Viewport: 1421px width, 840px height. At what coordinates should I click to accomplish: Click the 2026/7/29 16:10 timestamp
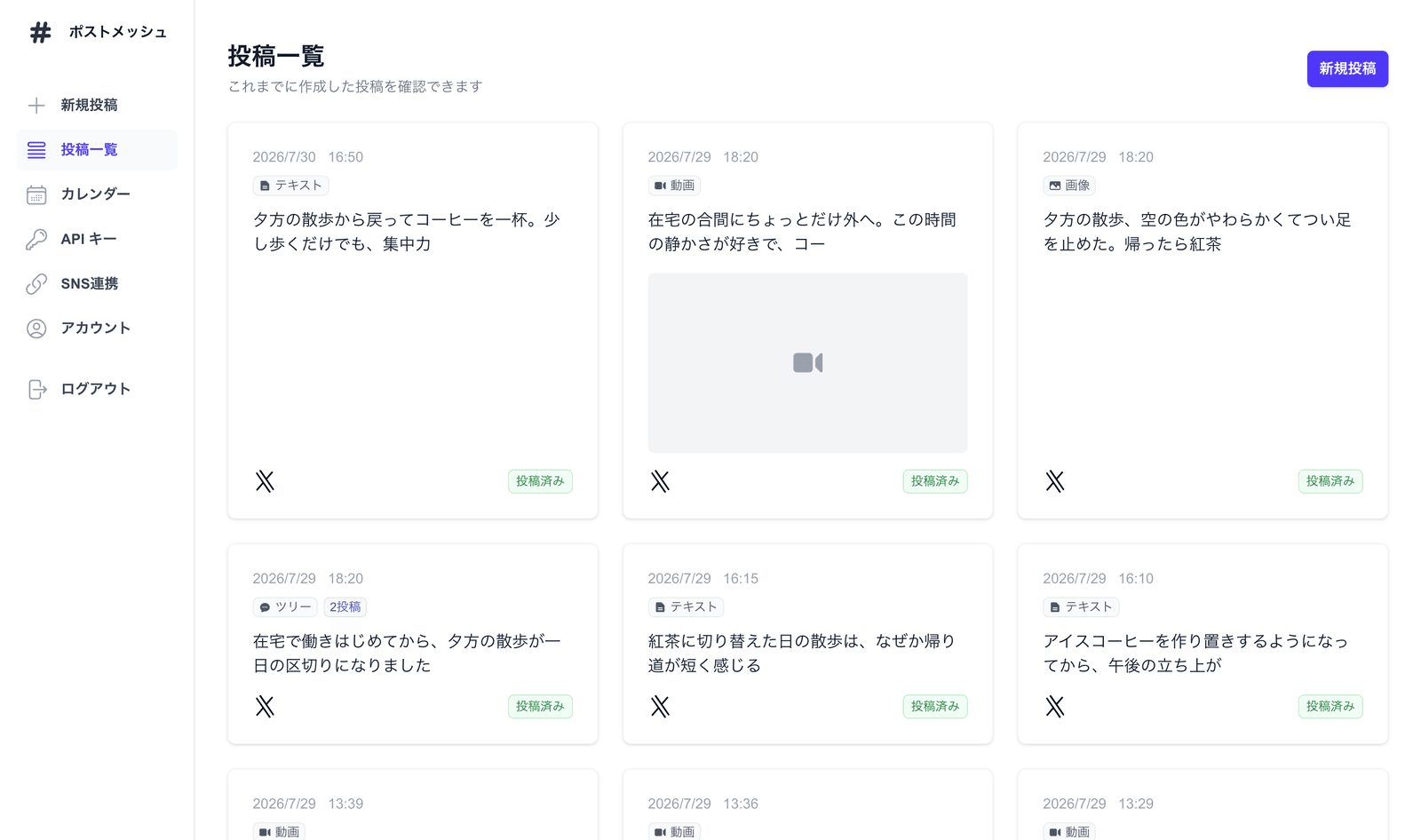(1098, 579)
